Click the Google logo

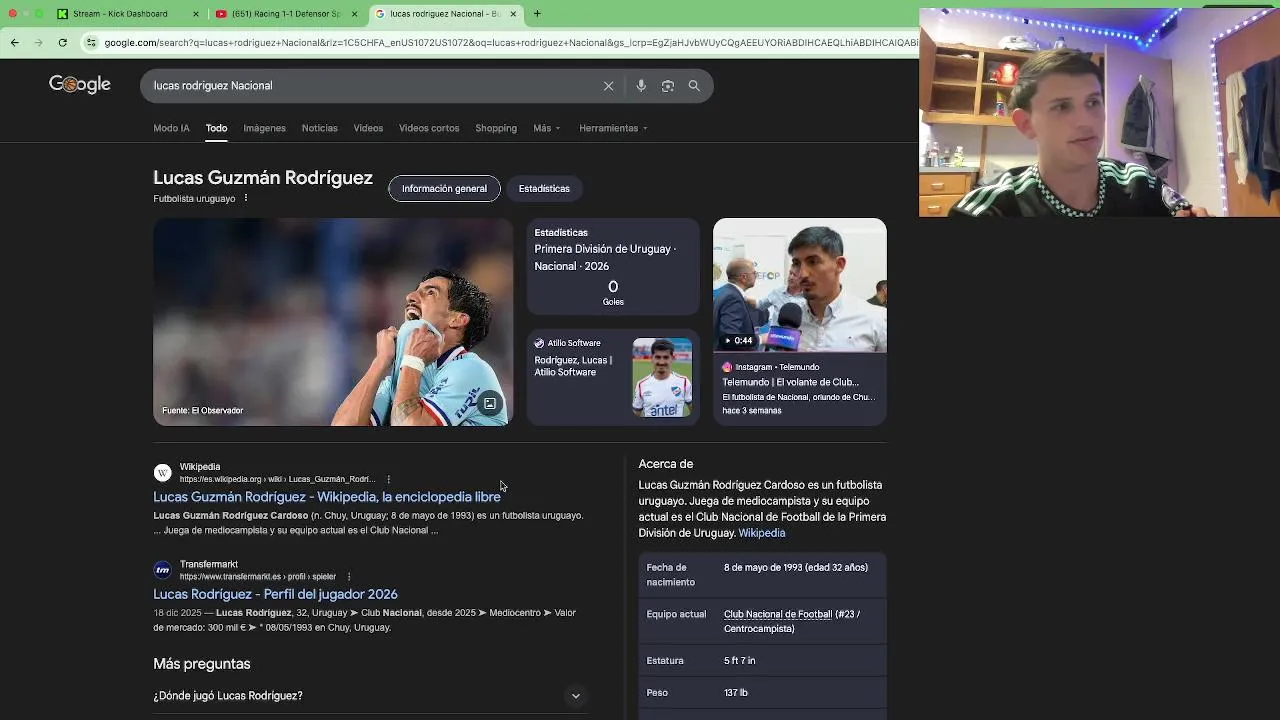(80, 85)
